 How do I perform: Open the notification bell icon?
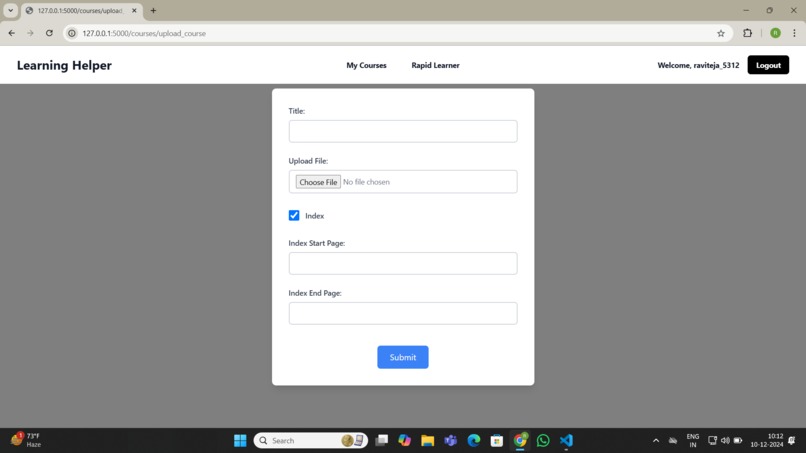(x=792, y=441)
